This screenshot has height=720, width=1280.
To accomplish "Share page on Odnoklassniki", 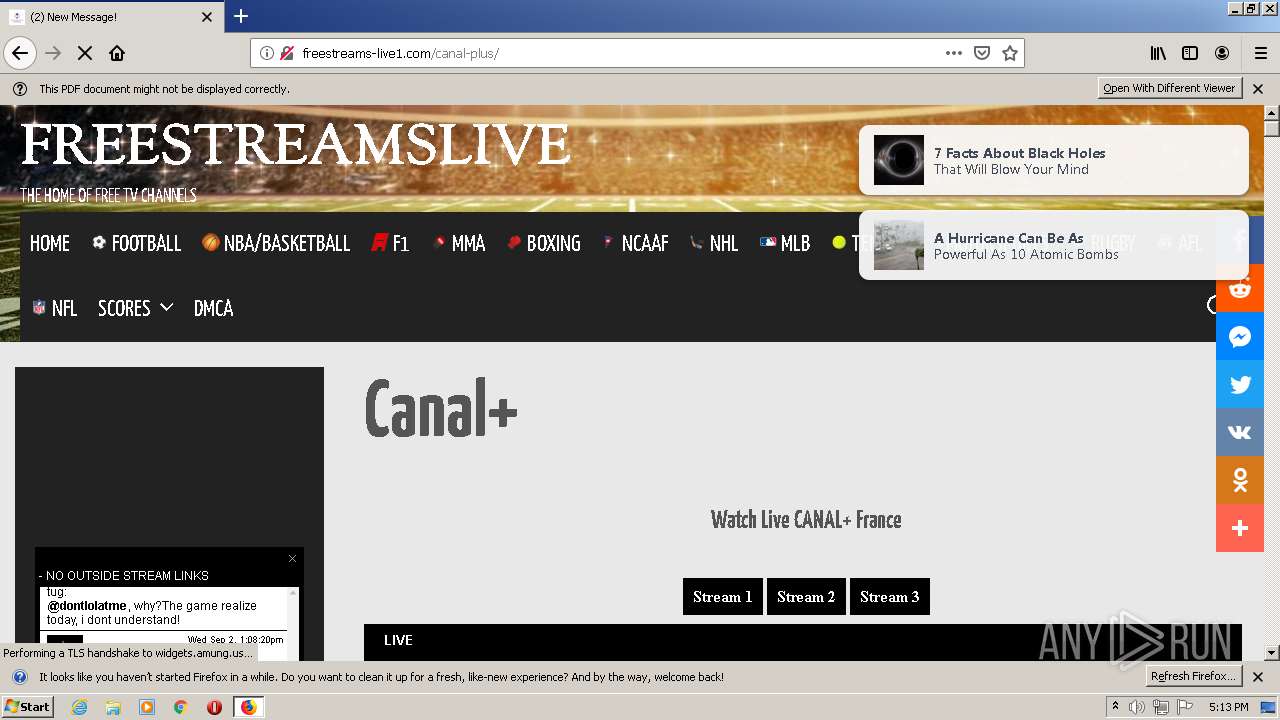I will (1240, 481).
